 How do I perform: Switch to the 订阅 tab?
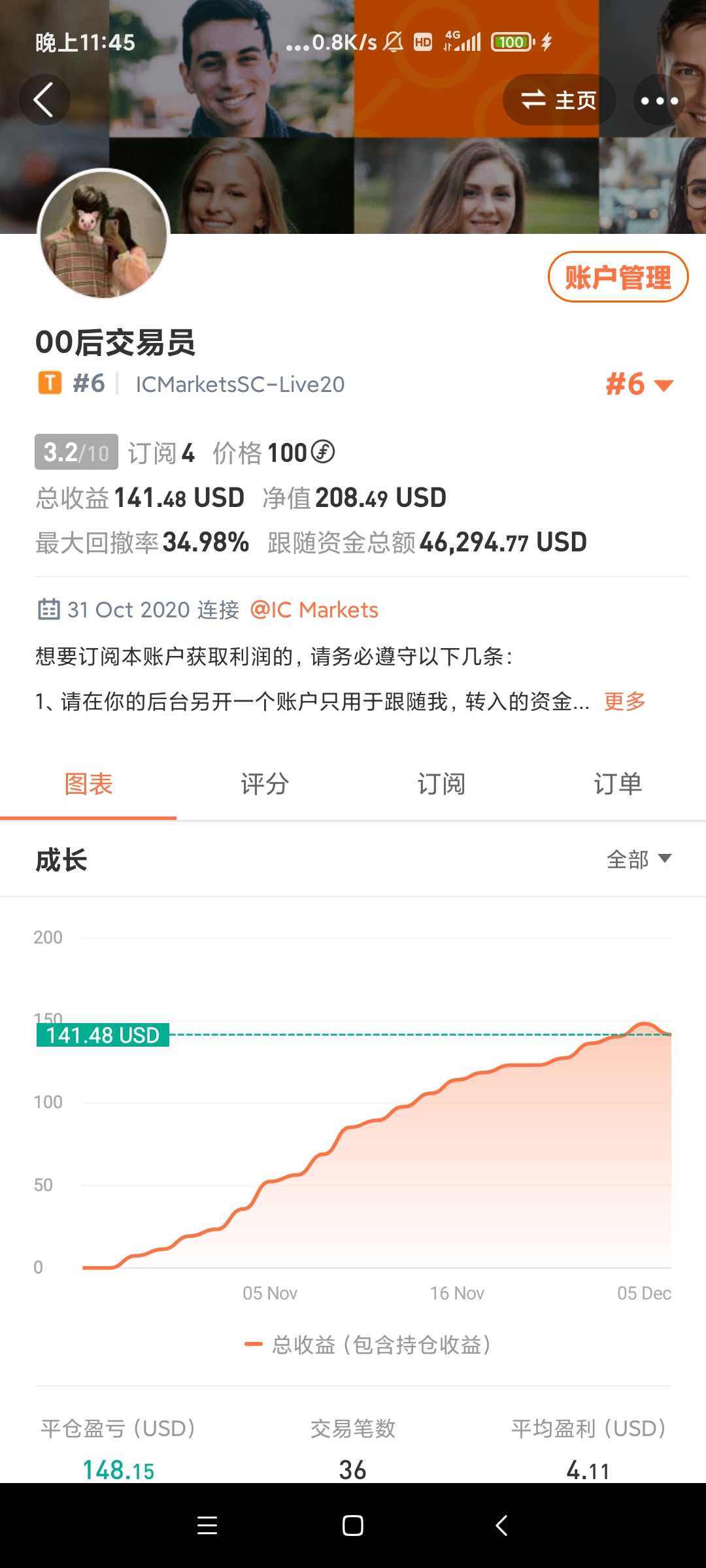click(x=441, y=784)
